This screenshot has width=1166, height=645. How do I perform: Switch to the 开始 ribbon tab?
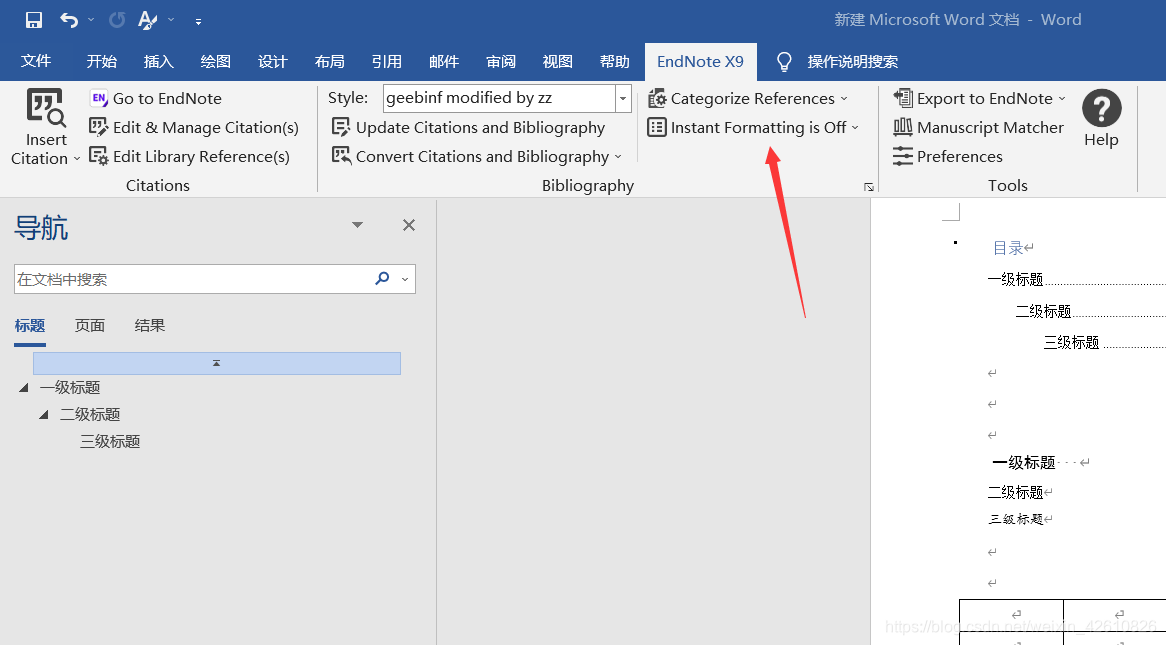[101, 61]
